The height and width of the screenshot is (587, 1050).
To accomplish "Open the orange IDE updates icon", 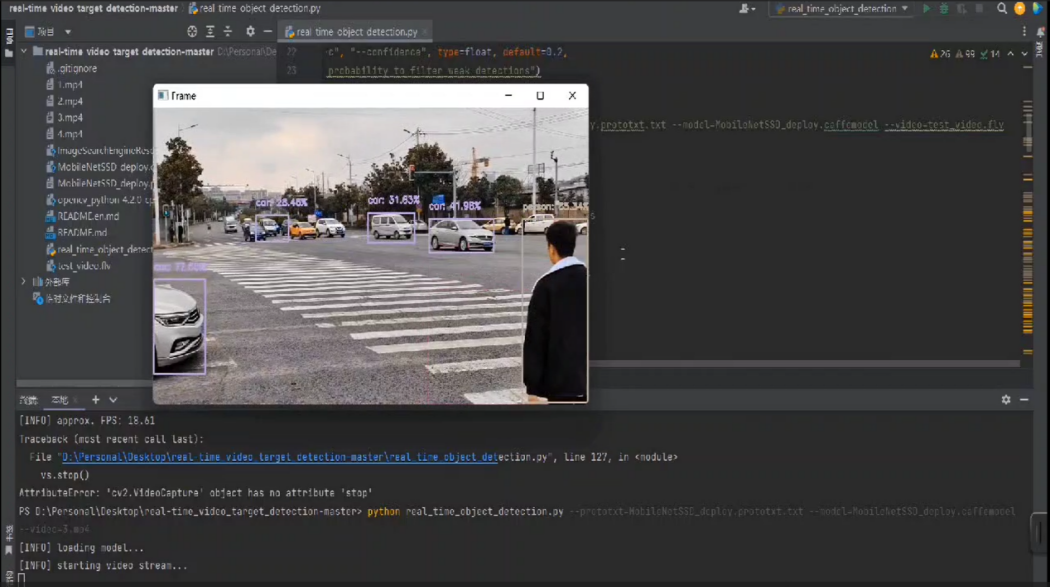I will 1019,9.
